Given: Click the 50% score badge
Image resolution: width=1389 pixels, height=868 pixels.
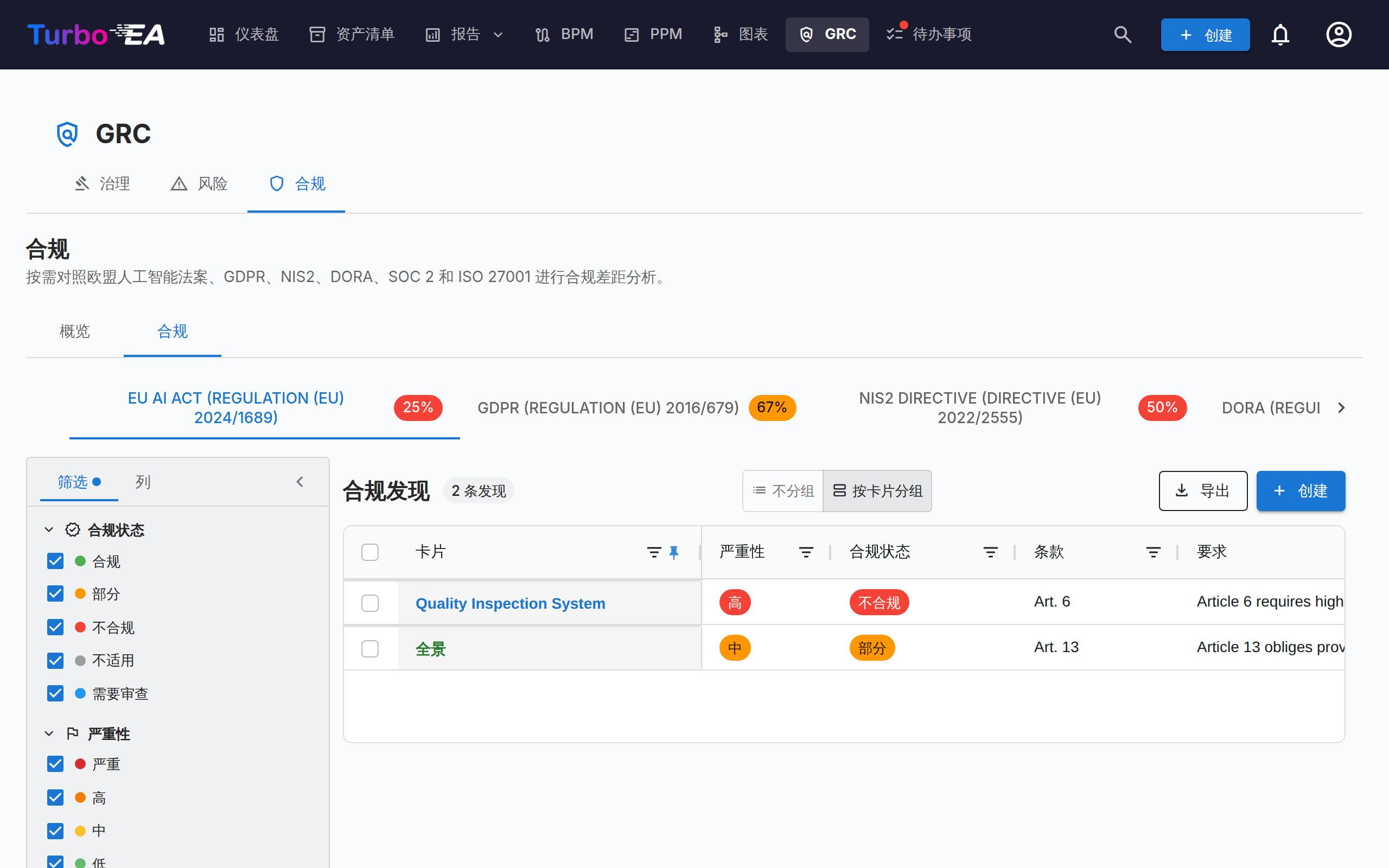Looking at the screenshot, I should tap(1162, 407).
